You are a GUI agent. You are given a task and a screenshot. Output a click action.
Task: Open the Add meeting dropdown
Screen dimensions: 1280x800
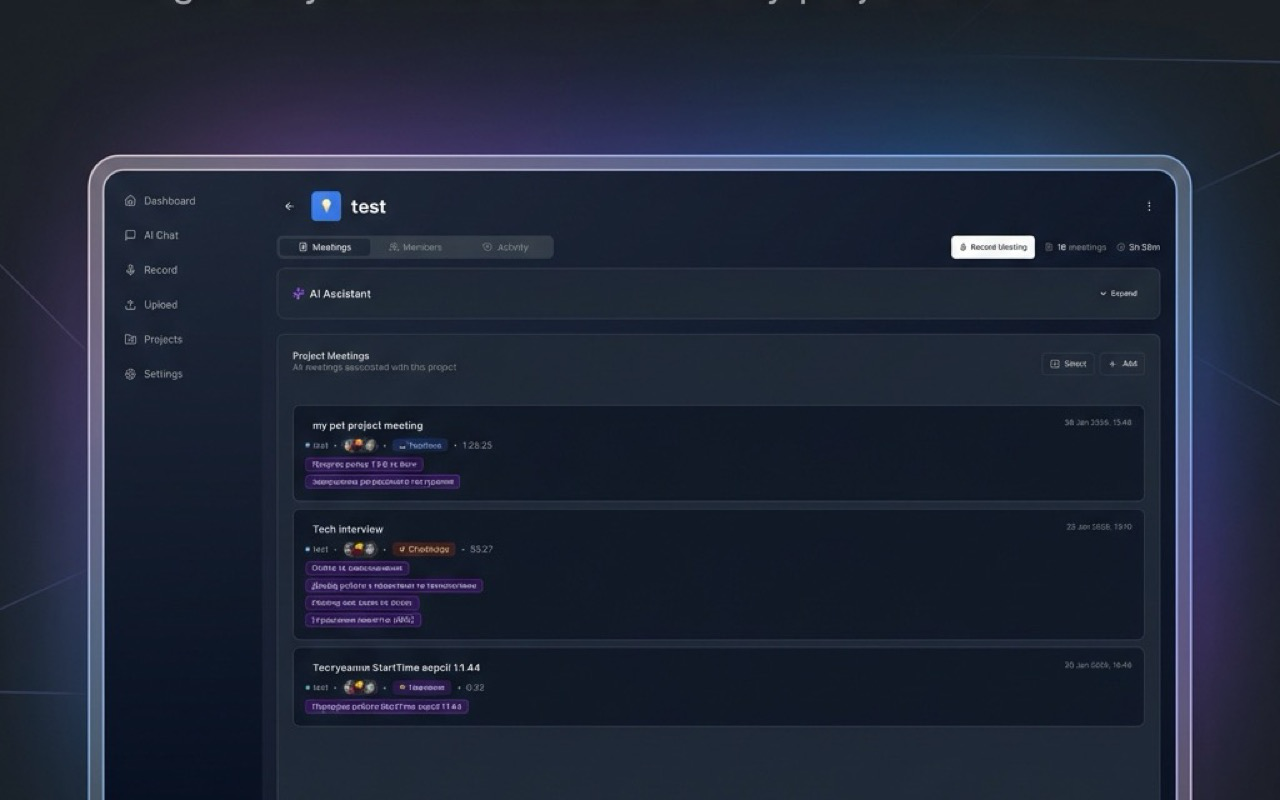(1122, 363)
